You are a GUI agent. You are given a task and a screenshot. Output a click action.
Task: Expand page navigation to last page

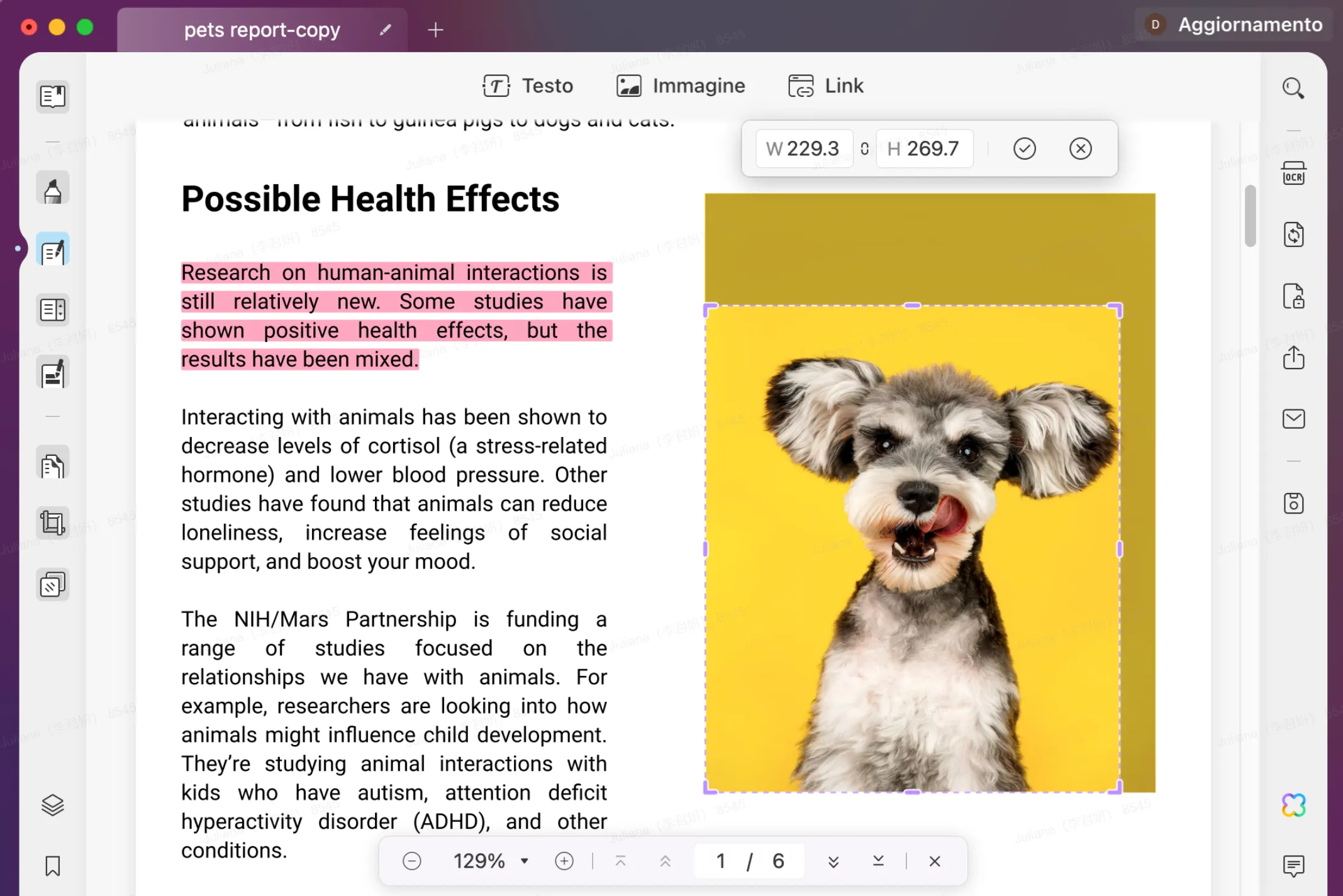click(x=880, y=861)
